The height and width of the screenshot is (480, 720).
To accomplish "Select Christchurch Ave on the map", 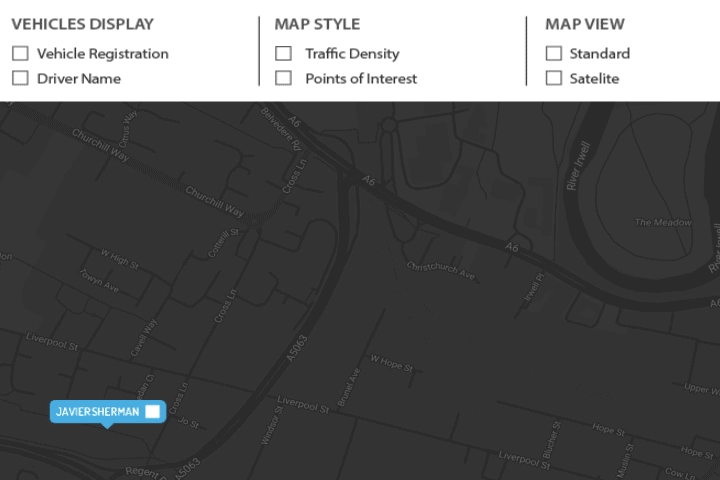I will coord(440,270).
